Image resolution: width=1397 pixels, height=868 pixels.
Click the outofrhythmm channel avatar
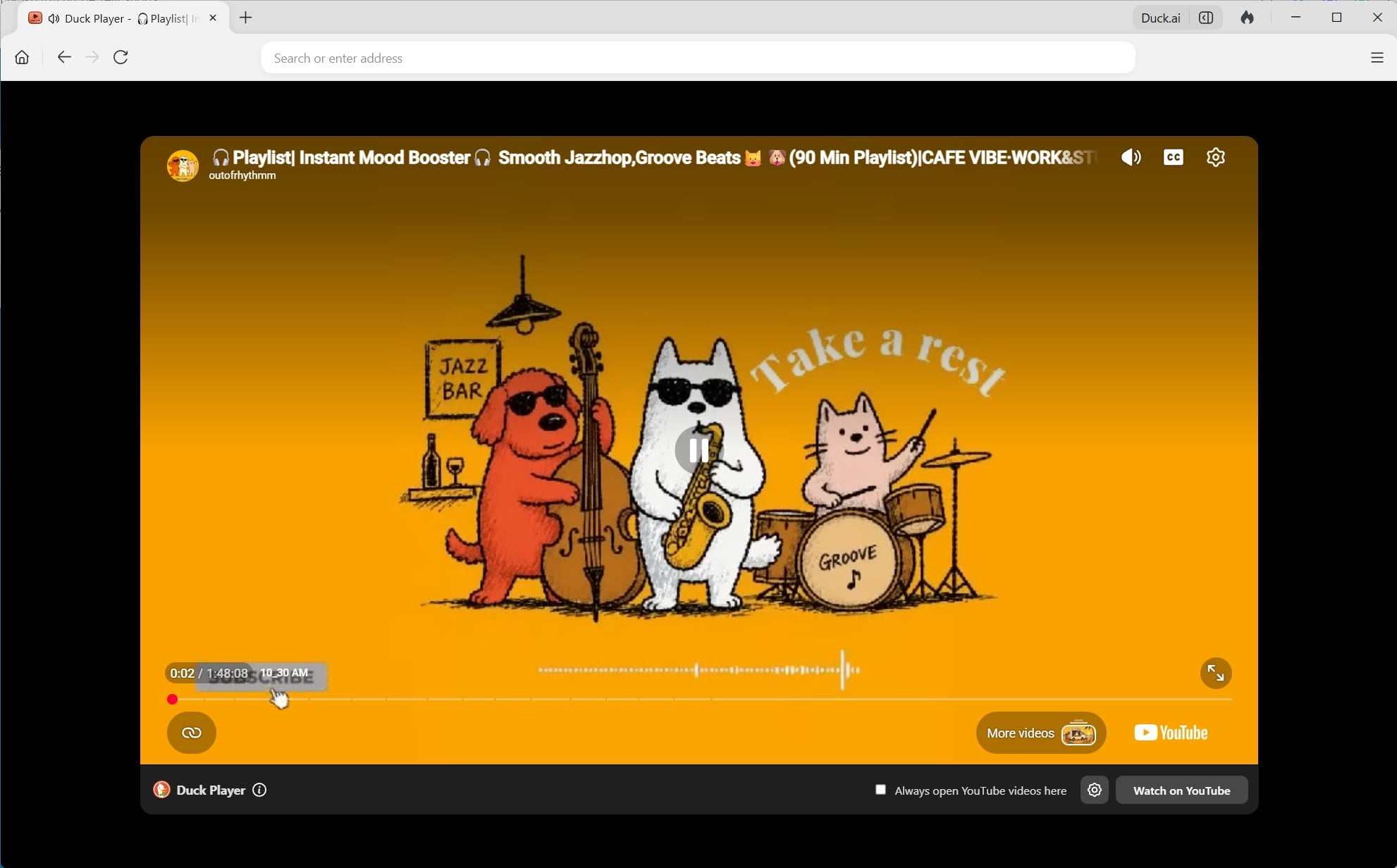coord(183,166)
